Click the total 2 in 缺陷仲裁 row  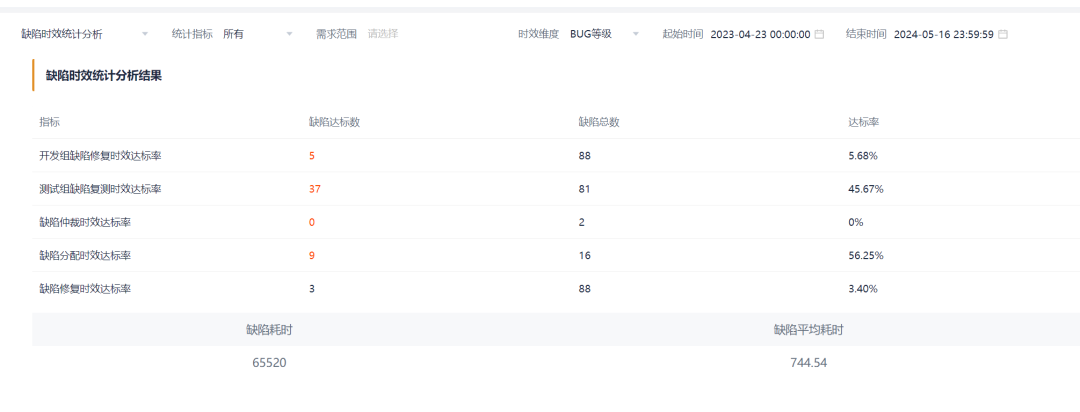(581, 222)
